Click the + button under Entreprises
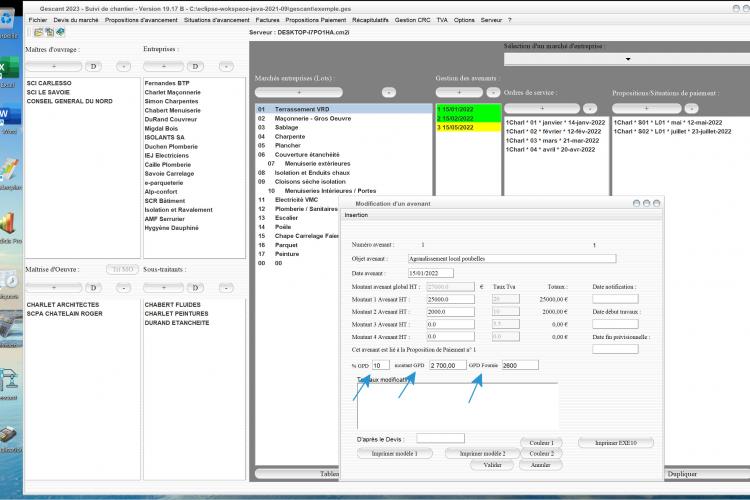The height and width of the screenshot is (500, 750). 164,67
